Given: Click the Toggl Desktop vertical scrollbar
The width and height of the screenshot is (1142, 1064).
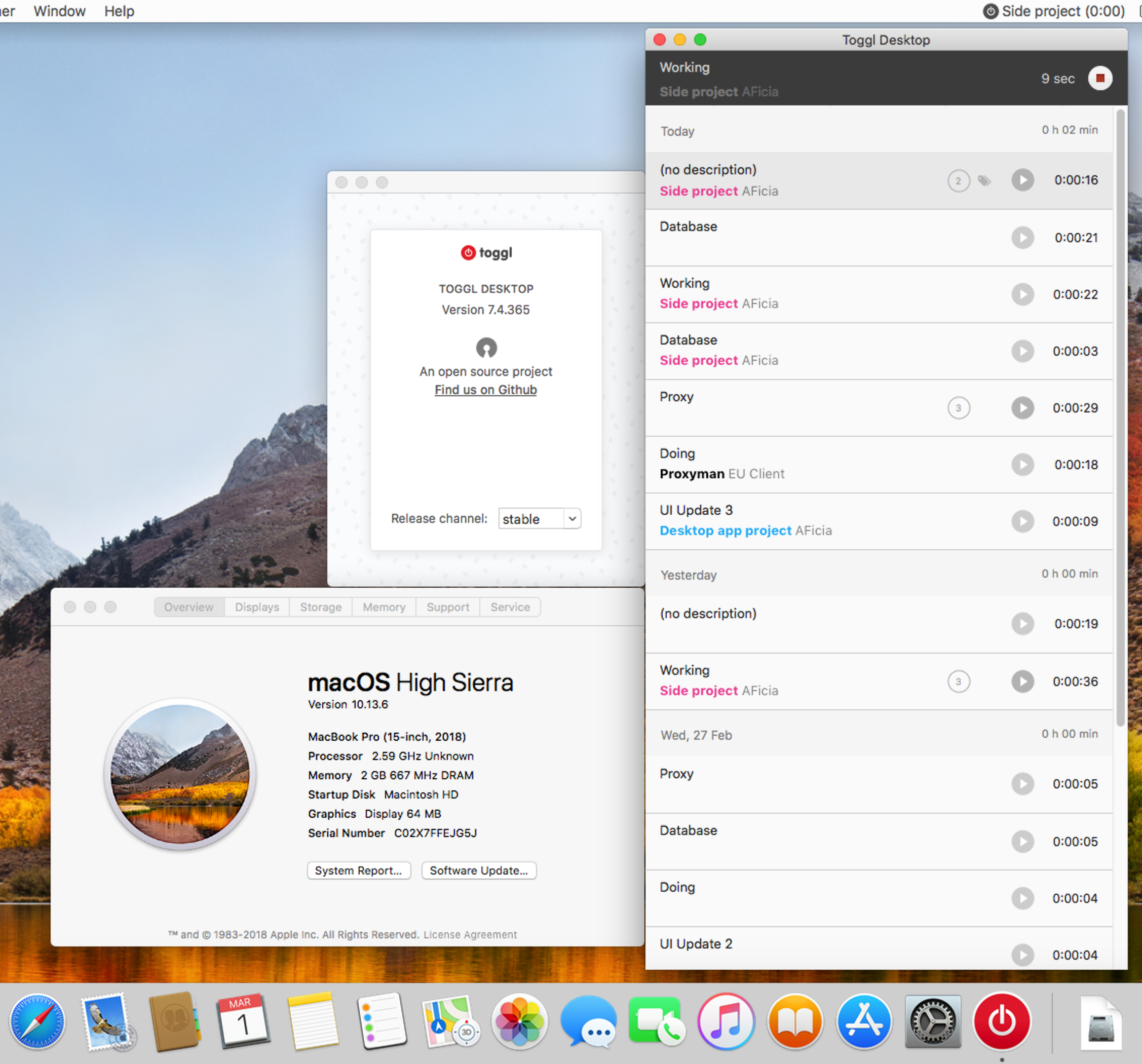Looking at the screenshot, I should [x=1120, y=417].
